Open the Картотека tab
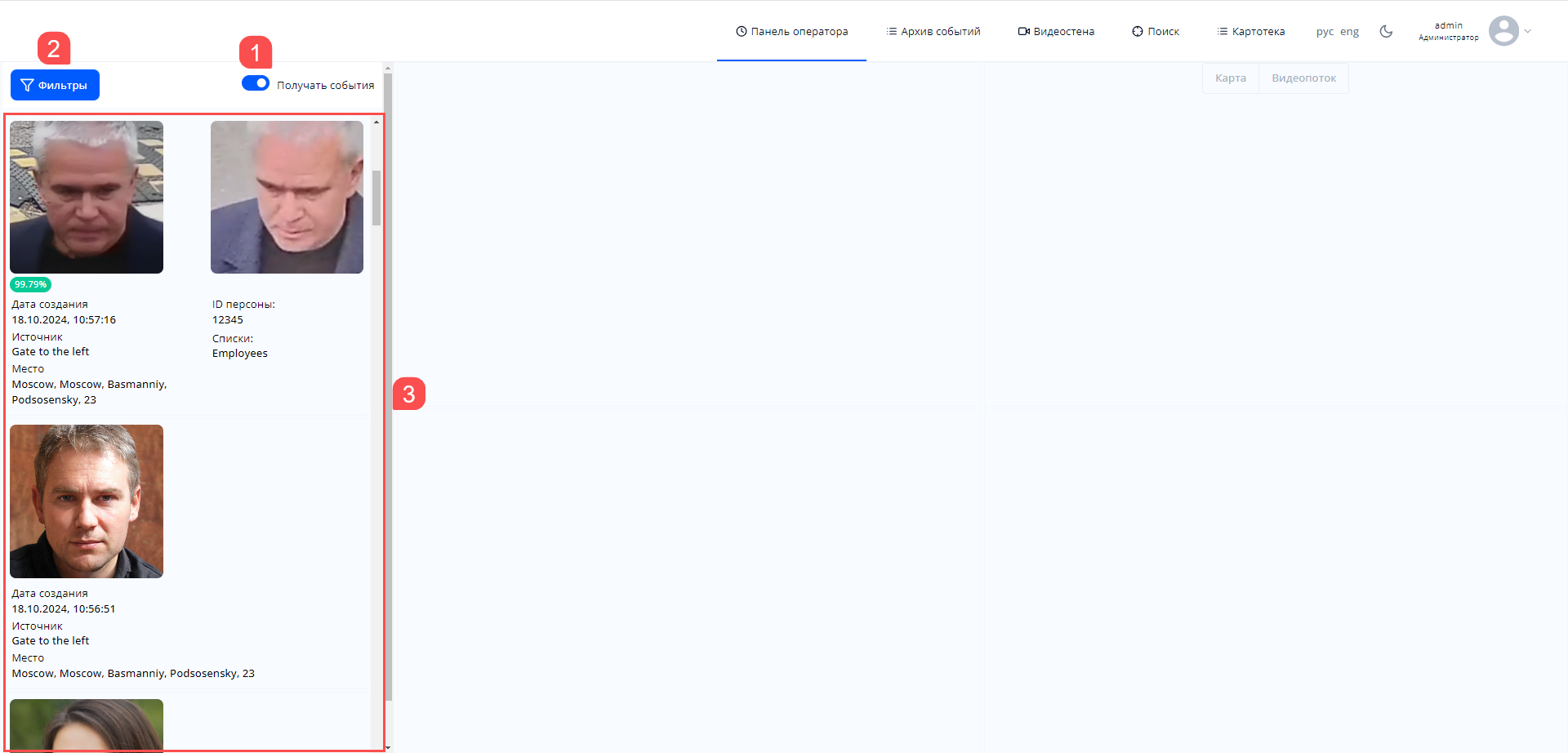 coord(1251,32)
